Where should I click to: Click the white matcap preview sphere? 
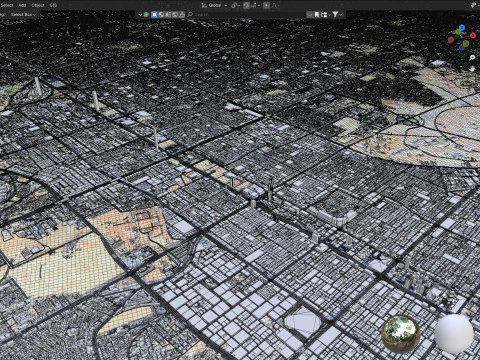click(454, 333)
